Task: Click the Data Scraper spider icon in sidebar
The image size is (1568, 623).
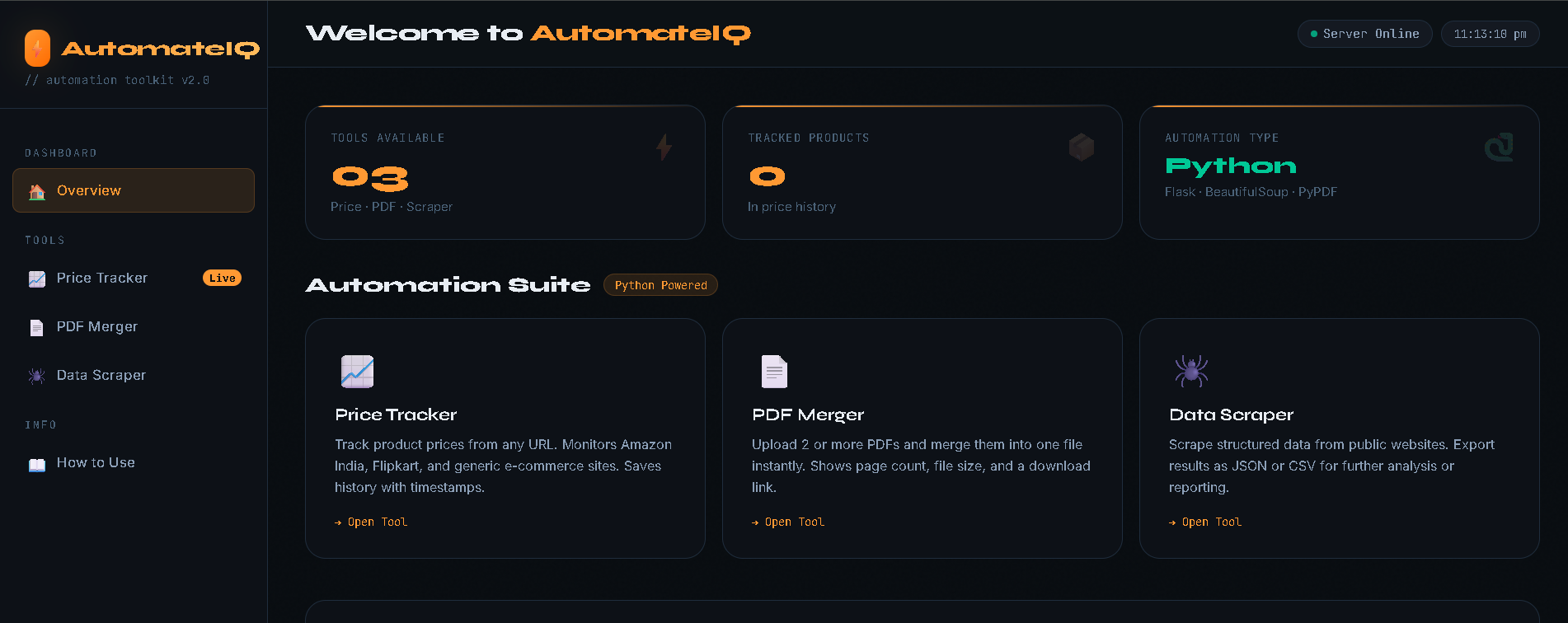Action: pos(36,375)
